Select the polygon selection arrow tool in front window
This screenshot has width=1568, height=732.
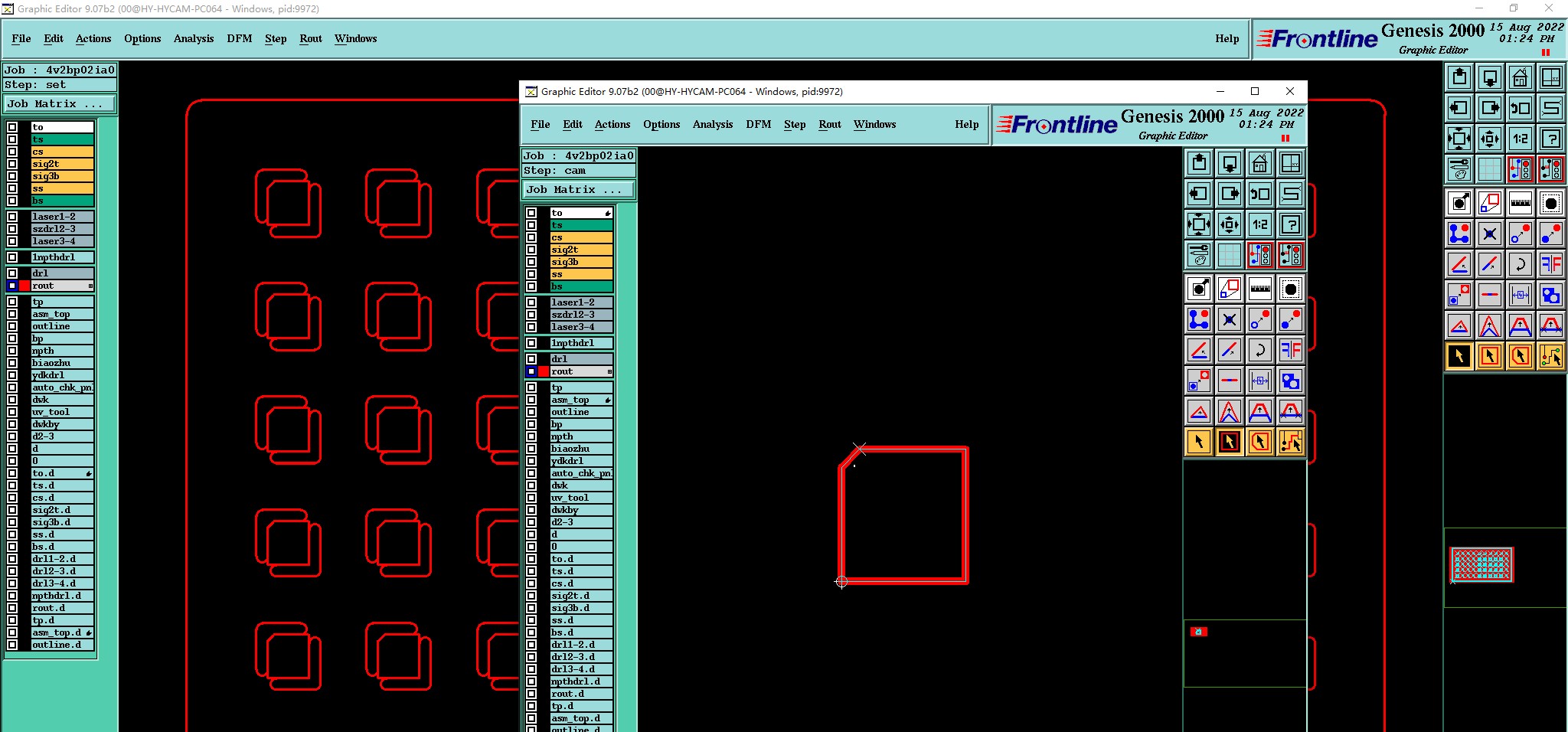1260,442
